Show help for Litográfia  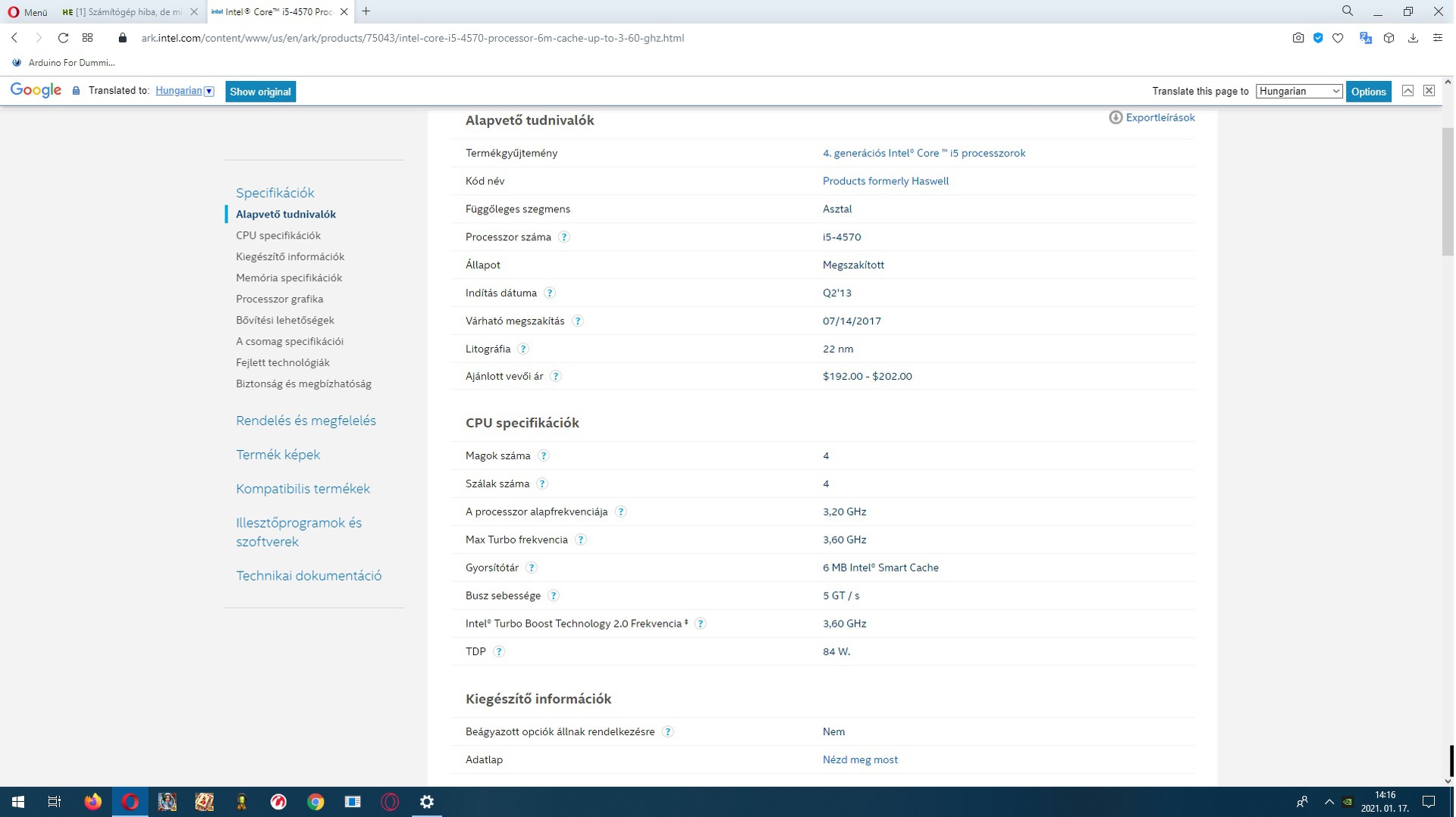tap(523, 349)
